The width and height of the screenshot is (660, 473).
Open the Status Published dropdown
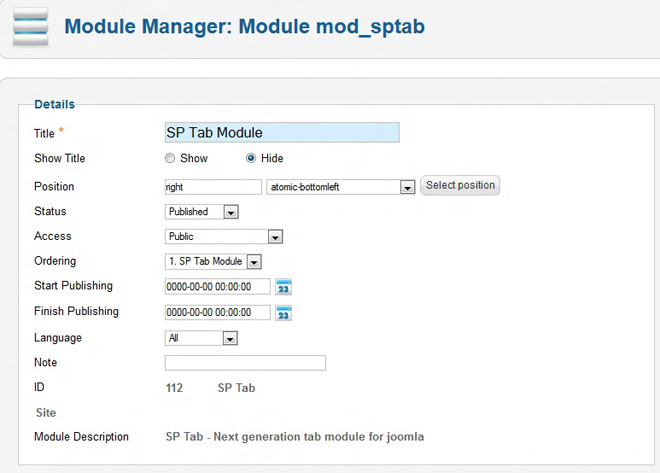[231, 212]
